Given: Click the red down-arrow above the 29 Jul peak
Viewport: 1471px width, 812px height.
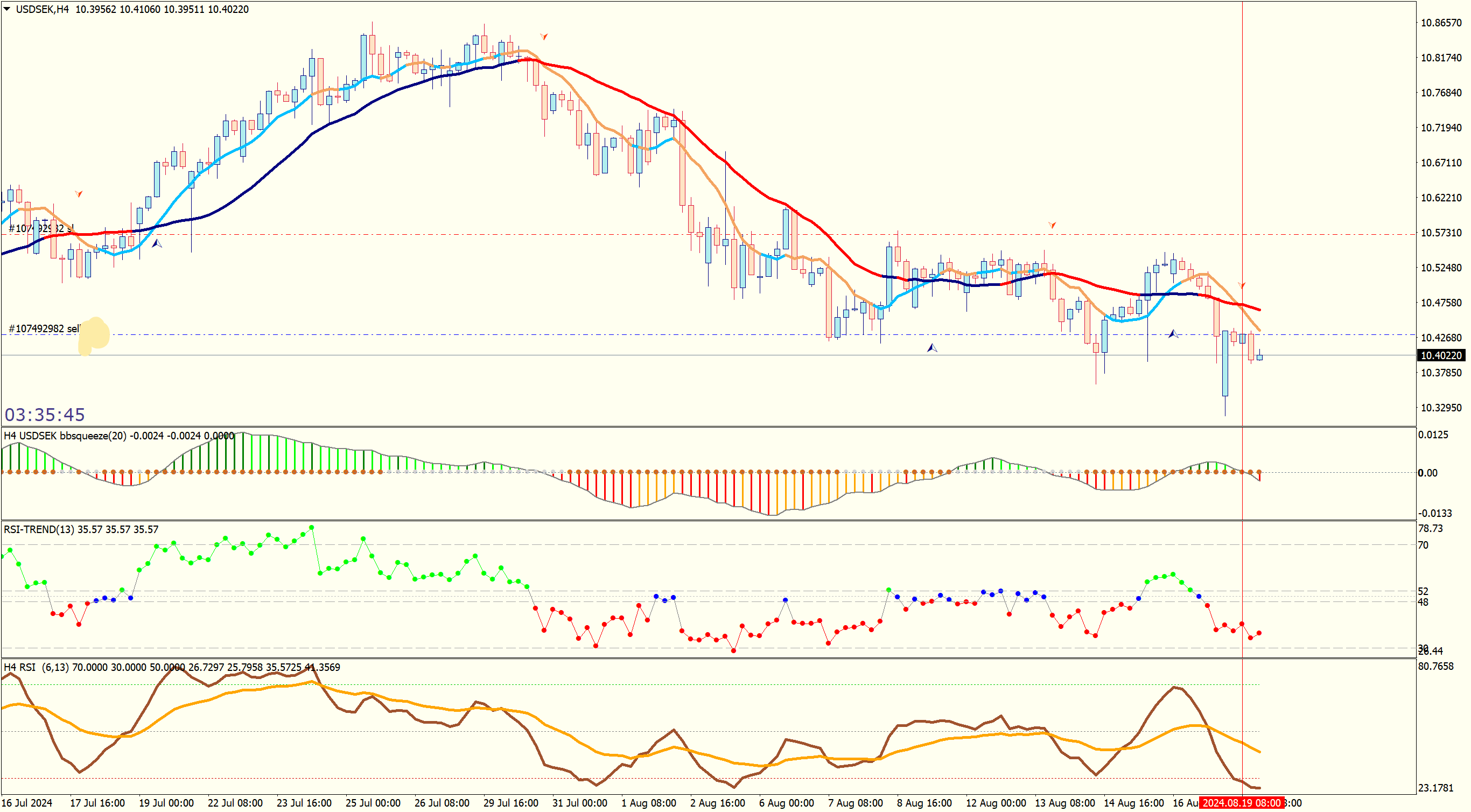Looking at the screenshot, I should (544, 37).
